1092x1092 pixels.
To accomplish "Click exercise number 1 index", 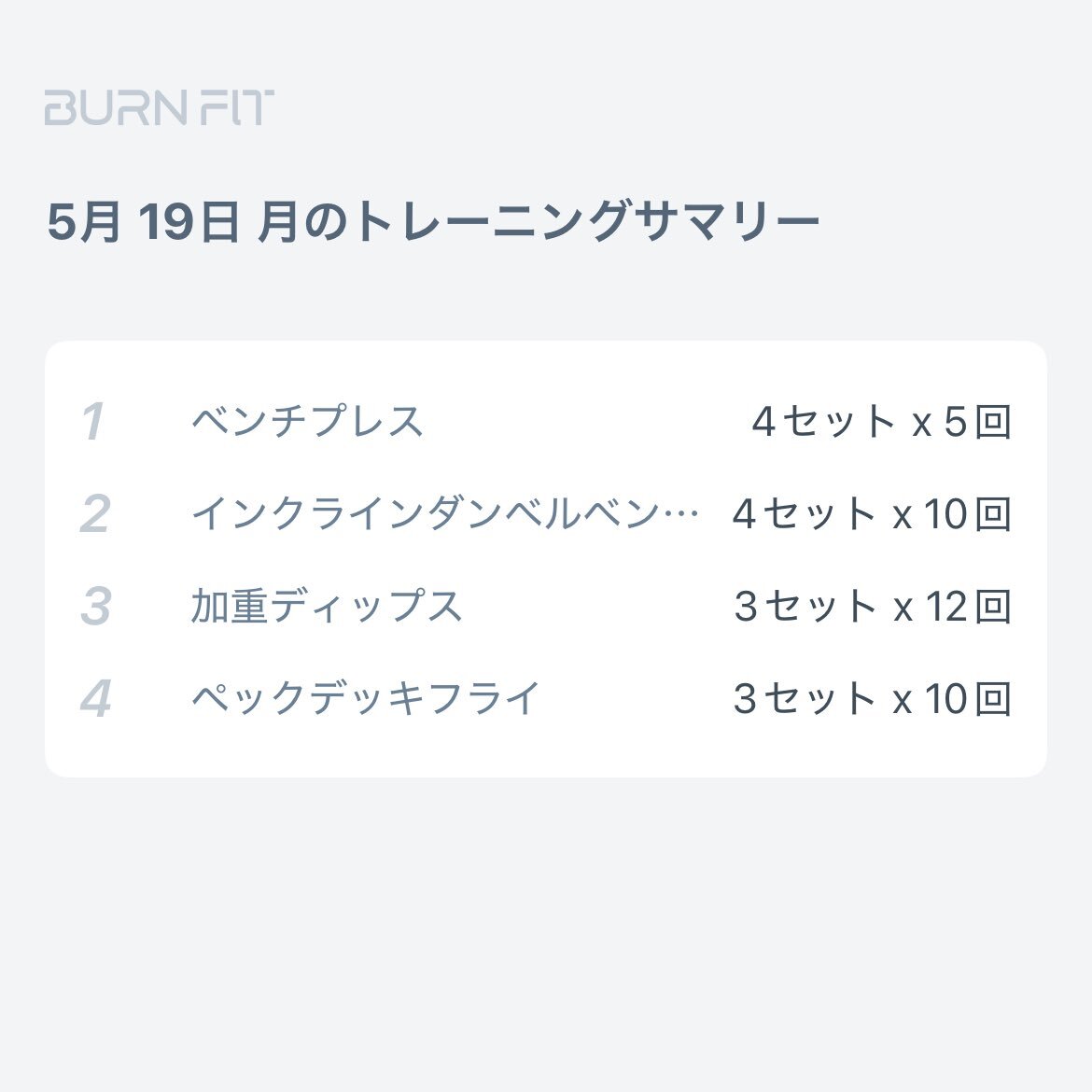I will tap(92, 421).
